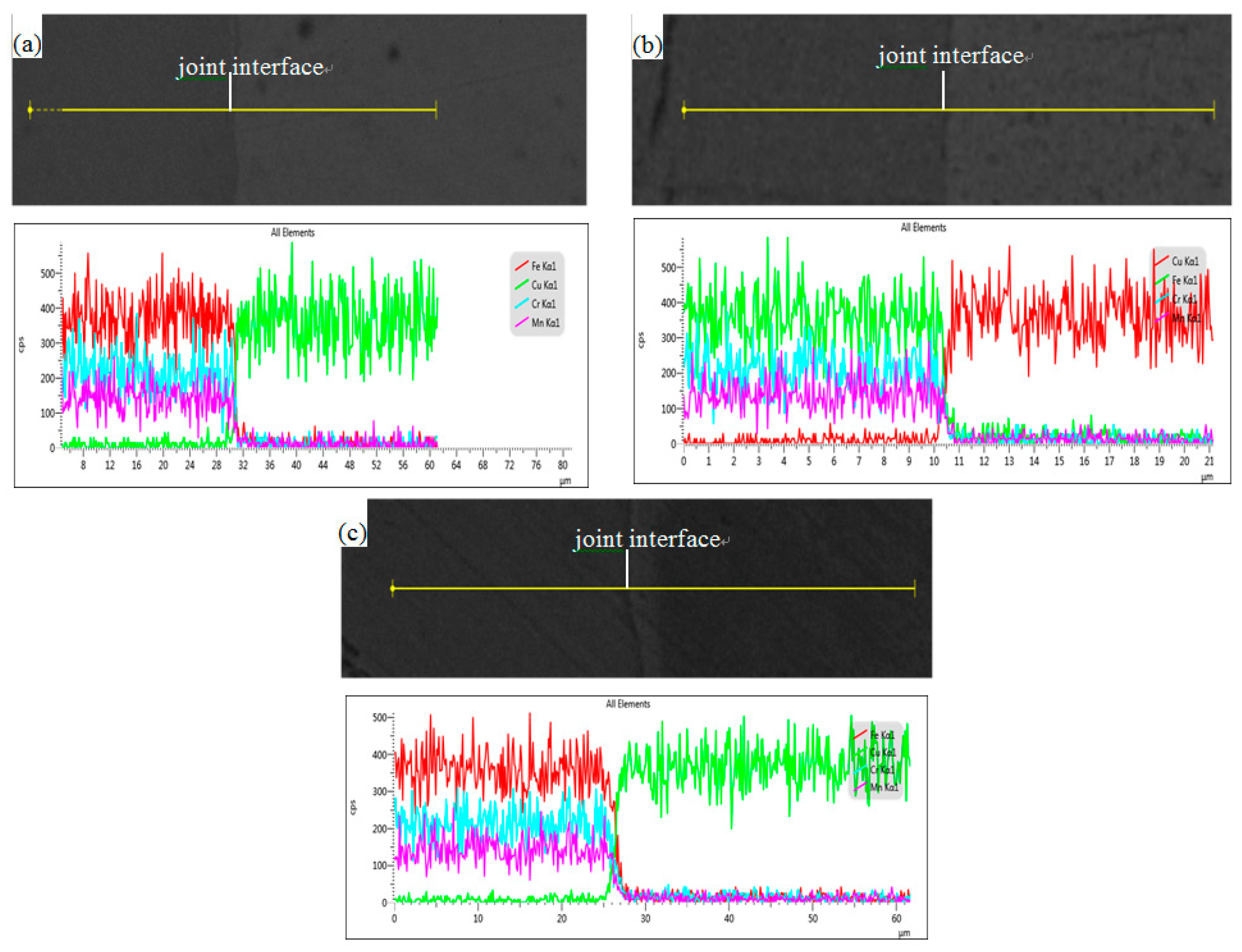Click the "All Elements" title of chart (b)
Image resolution: width=1242 pixels, height=952 pixels.
pos(923,227)
